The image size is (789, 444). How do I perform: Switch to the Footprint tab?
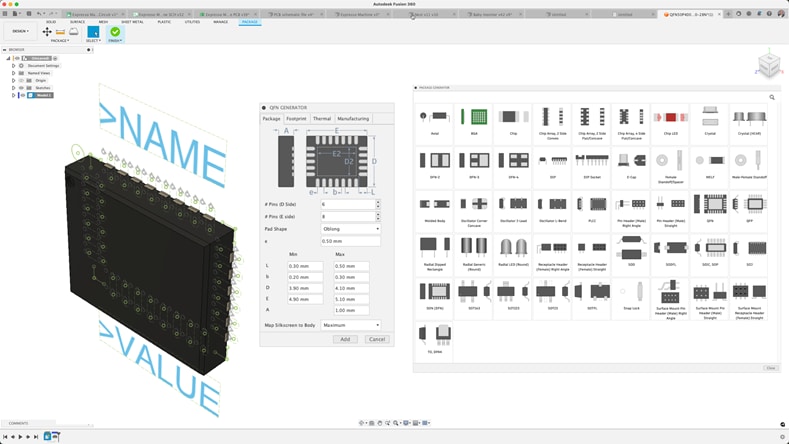coord(296,119)
